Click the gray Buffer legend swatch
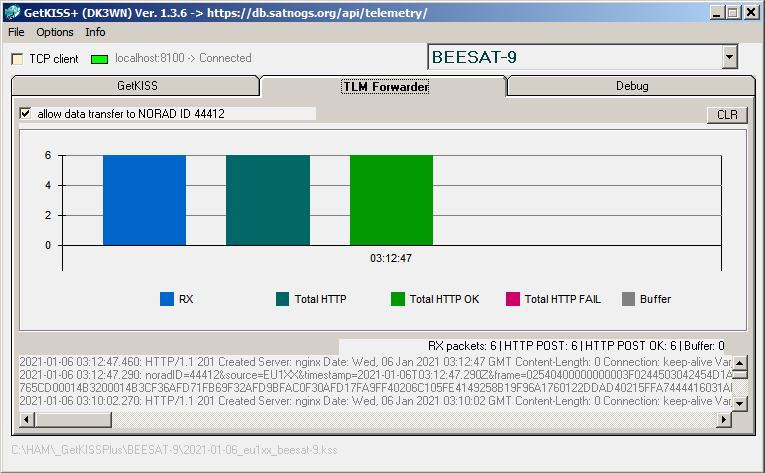Image resolution: width=765 pixels, height=474 pixels. [x=628, y=299]
